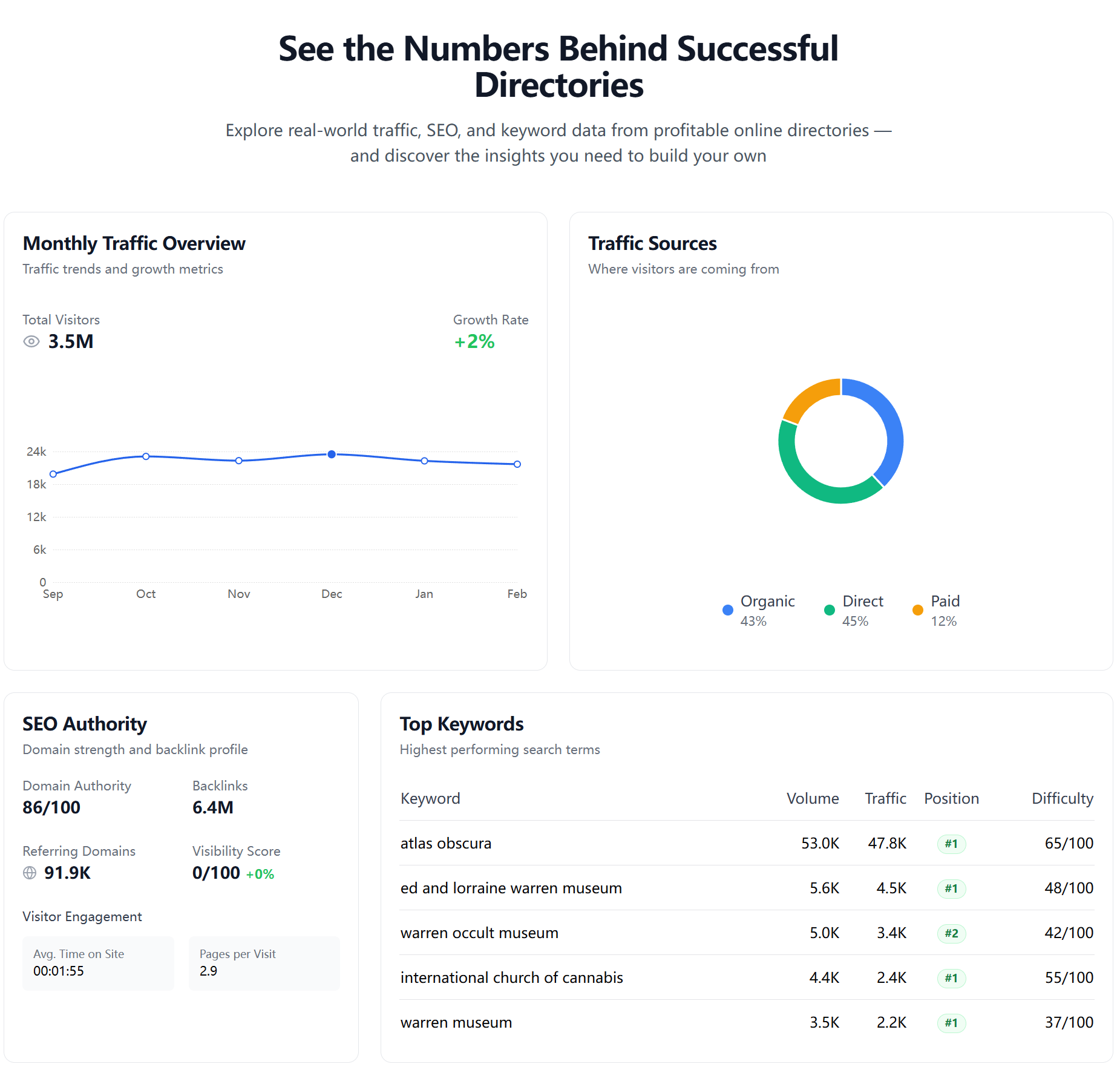
Task: Sort table by Difficulty column header
Action: click(1062, 798)
